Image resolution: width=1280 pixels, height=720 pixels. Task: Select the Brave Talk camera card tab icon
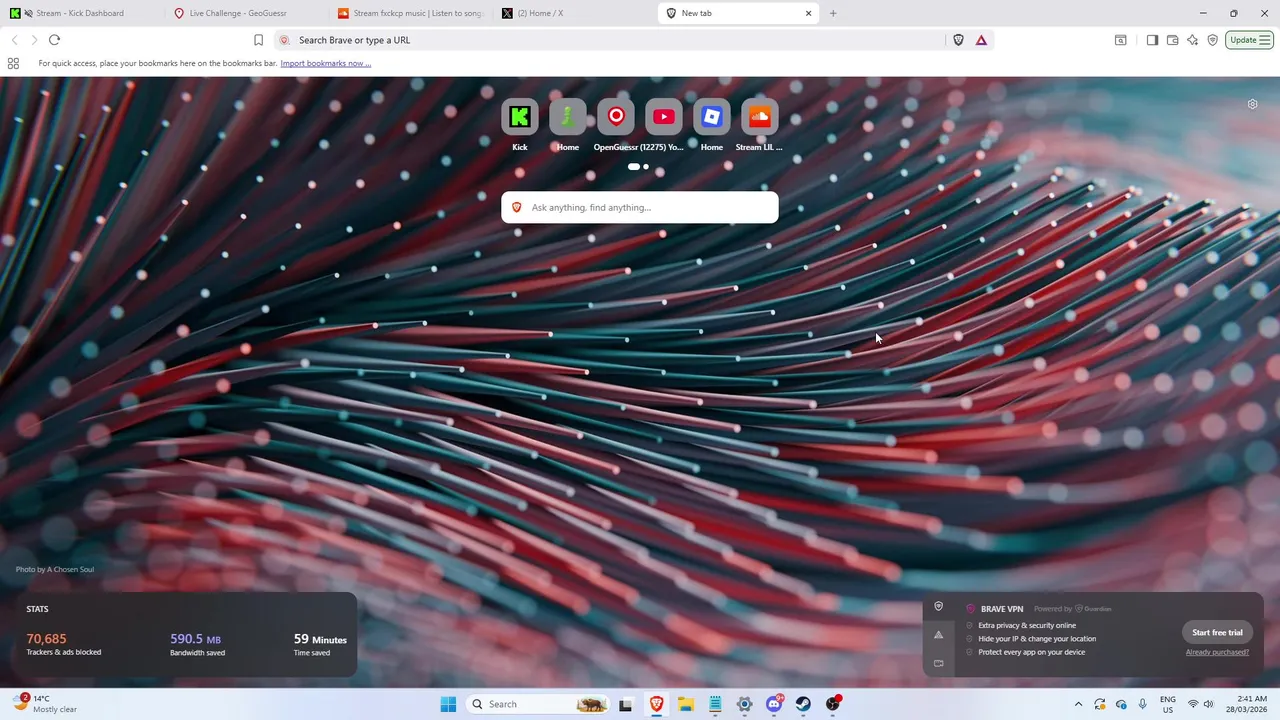[938, 663]
